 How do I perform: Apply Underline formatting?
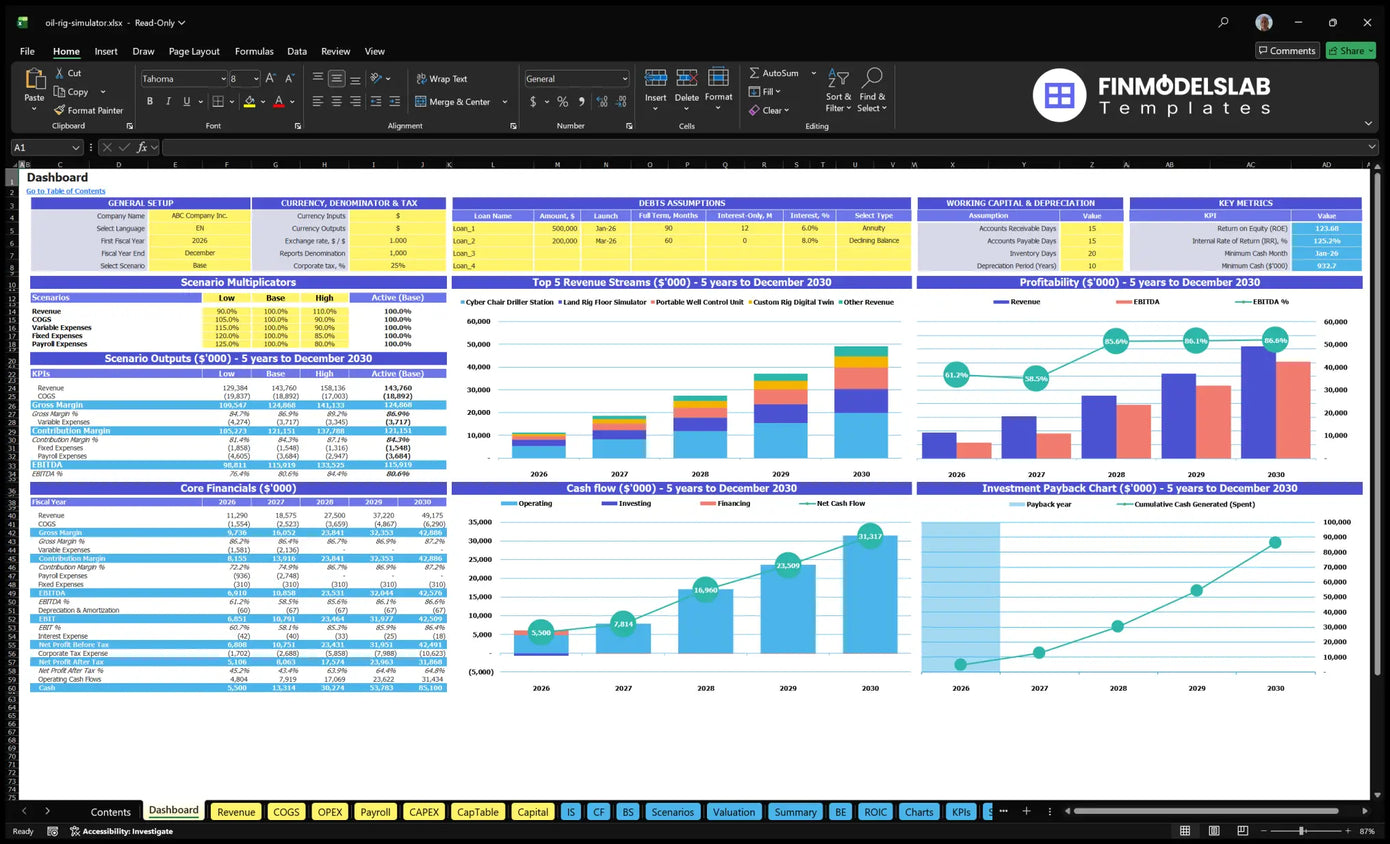pyautogui.click(x=187, y=101)
